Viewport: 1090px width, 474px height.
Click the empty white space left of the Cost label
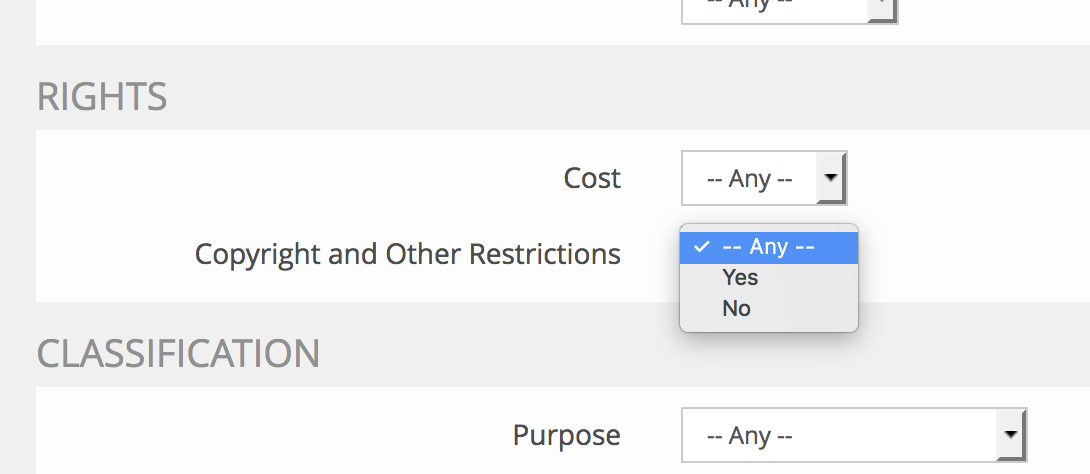pyautogui.click(x=300, y=179)
